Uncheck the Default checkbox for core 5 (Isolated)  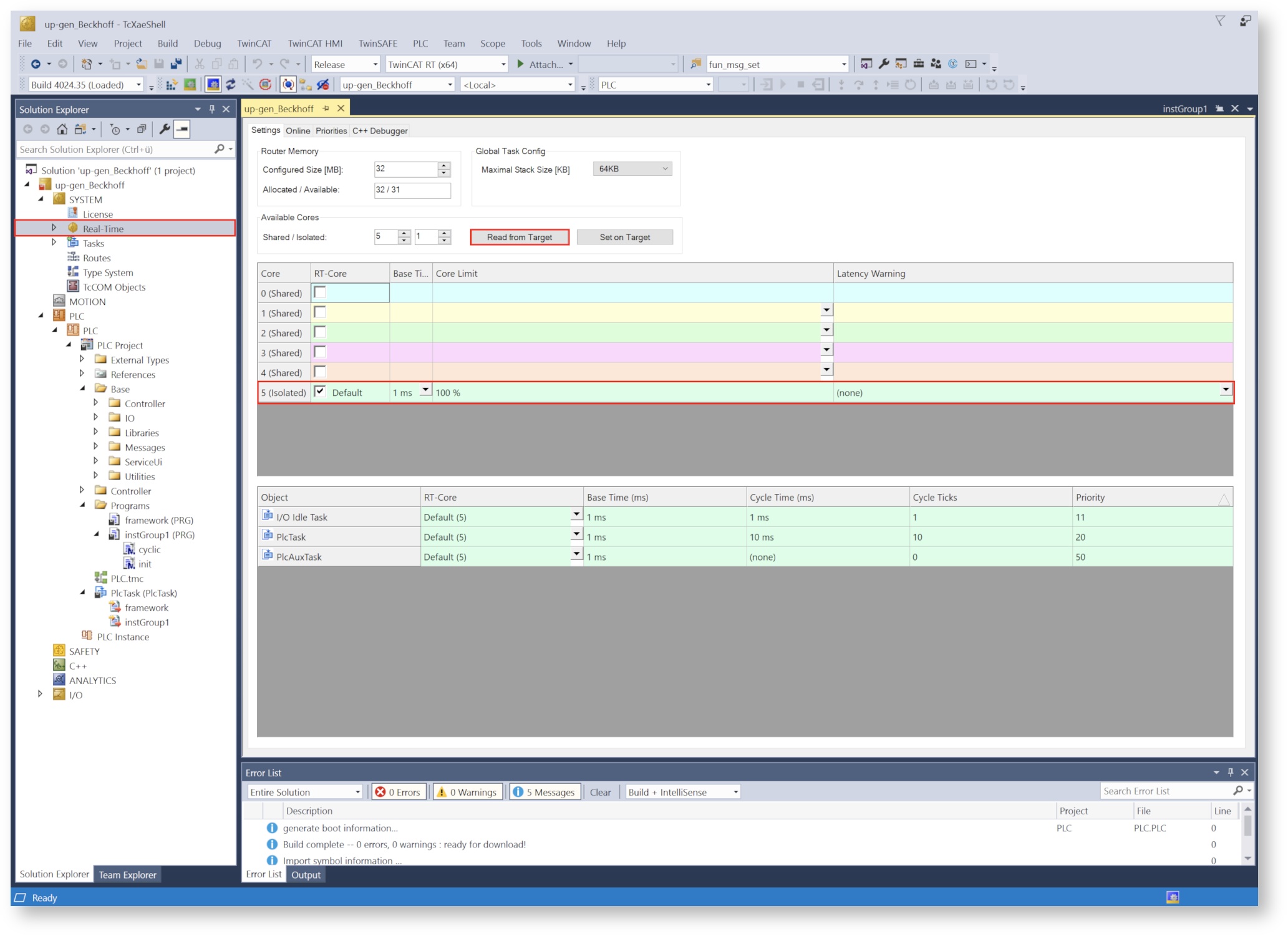coord(320,392)
